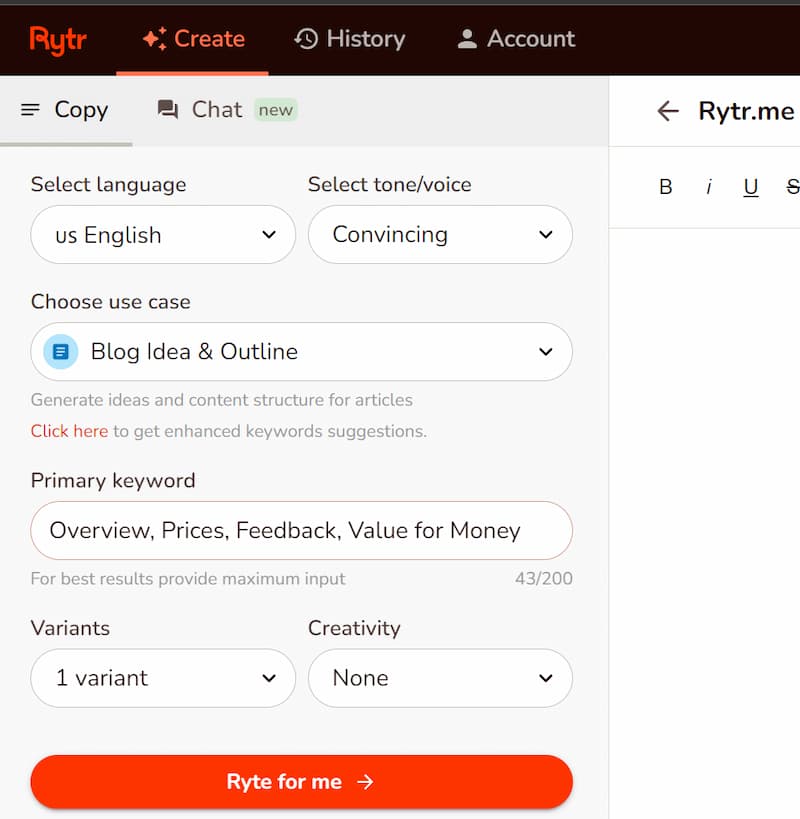Toggle strikethrough formatting

(793, 187)
